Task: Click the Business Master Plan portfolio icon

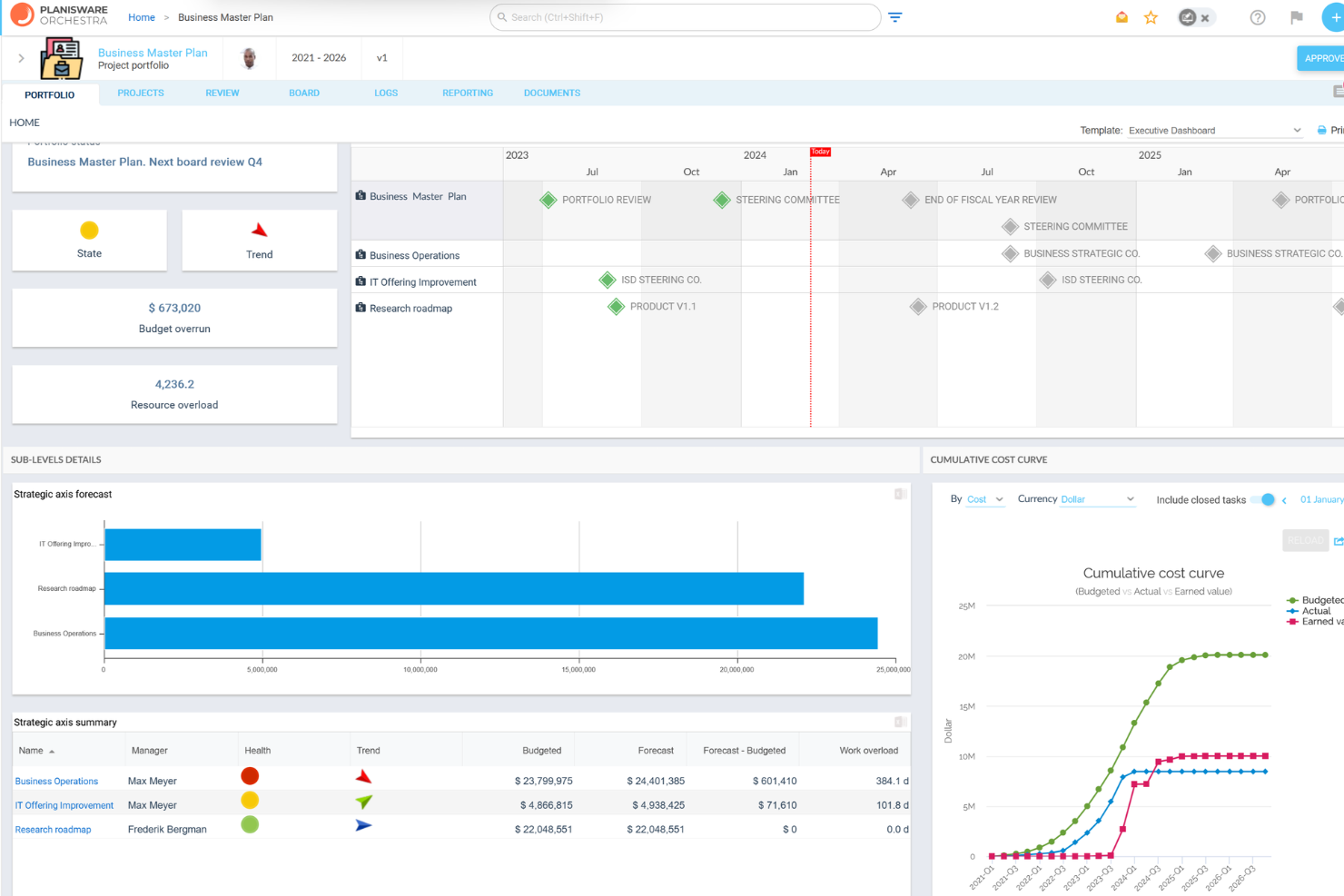Action: (x=62, y=58)
